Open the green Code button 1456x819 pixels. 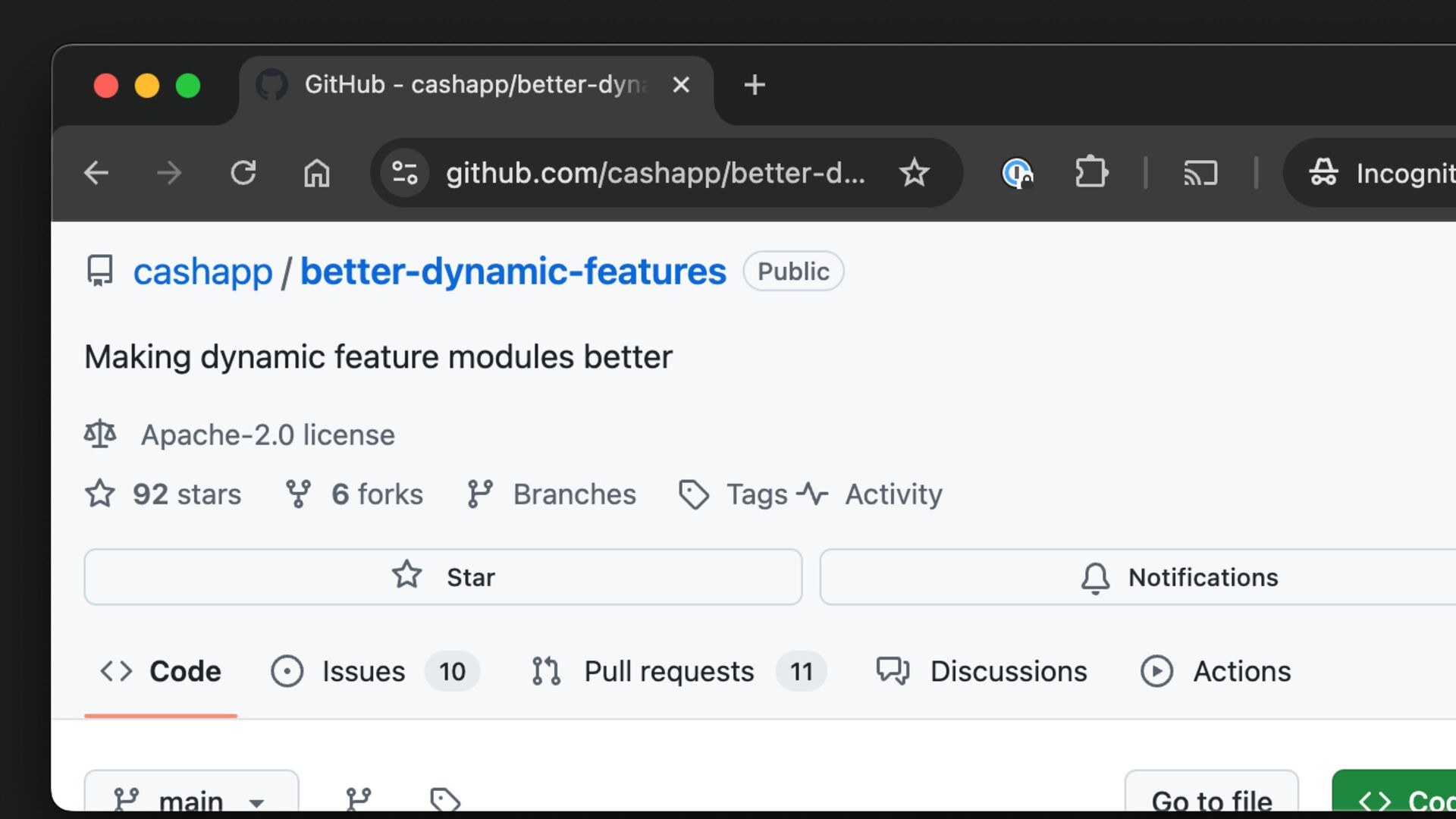pyautogui.click(x=1394, y=792)
